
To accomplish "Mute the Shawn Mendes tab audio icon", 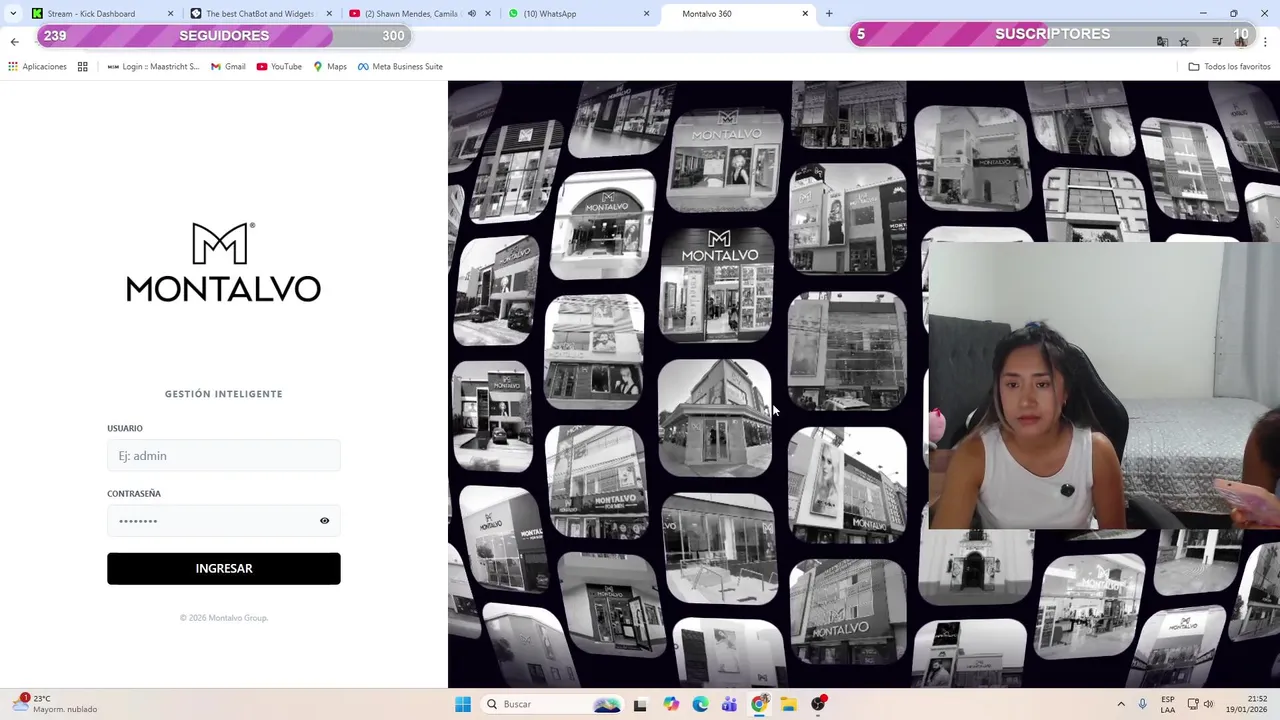I will 471,14.
